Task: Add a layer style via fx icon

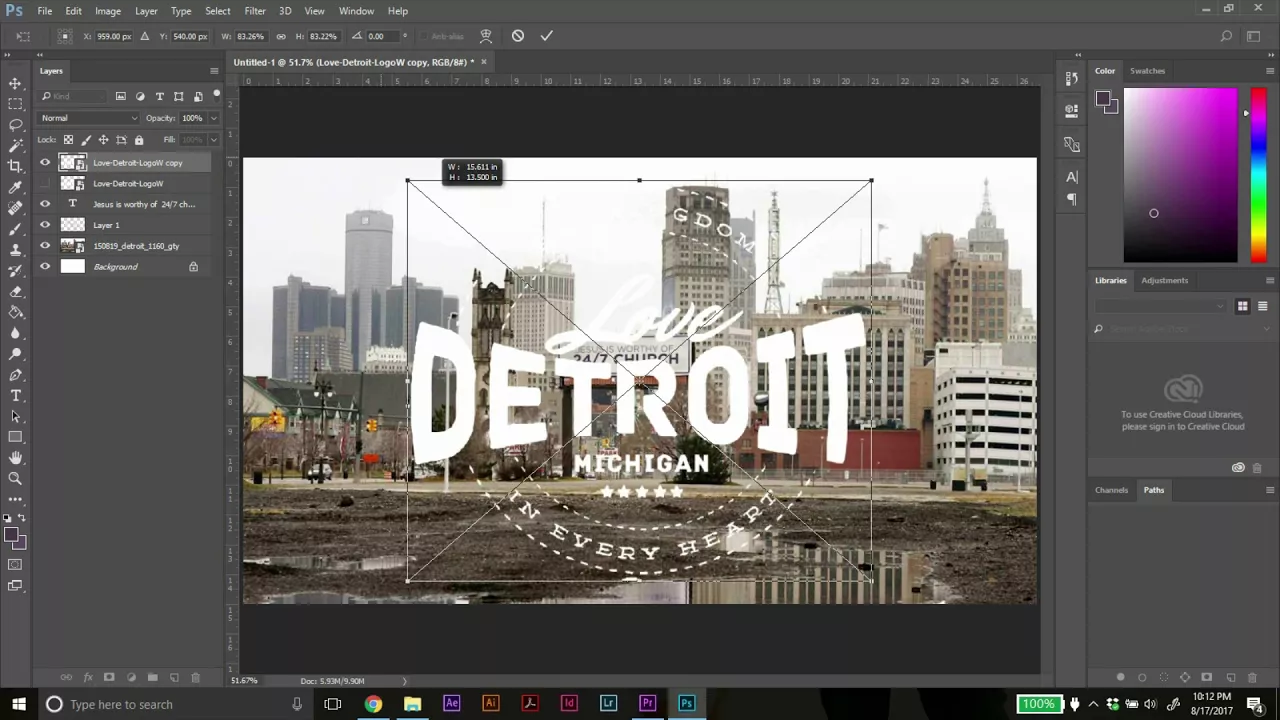Action: [88, 678]
